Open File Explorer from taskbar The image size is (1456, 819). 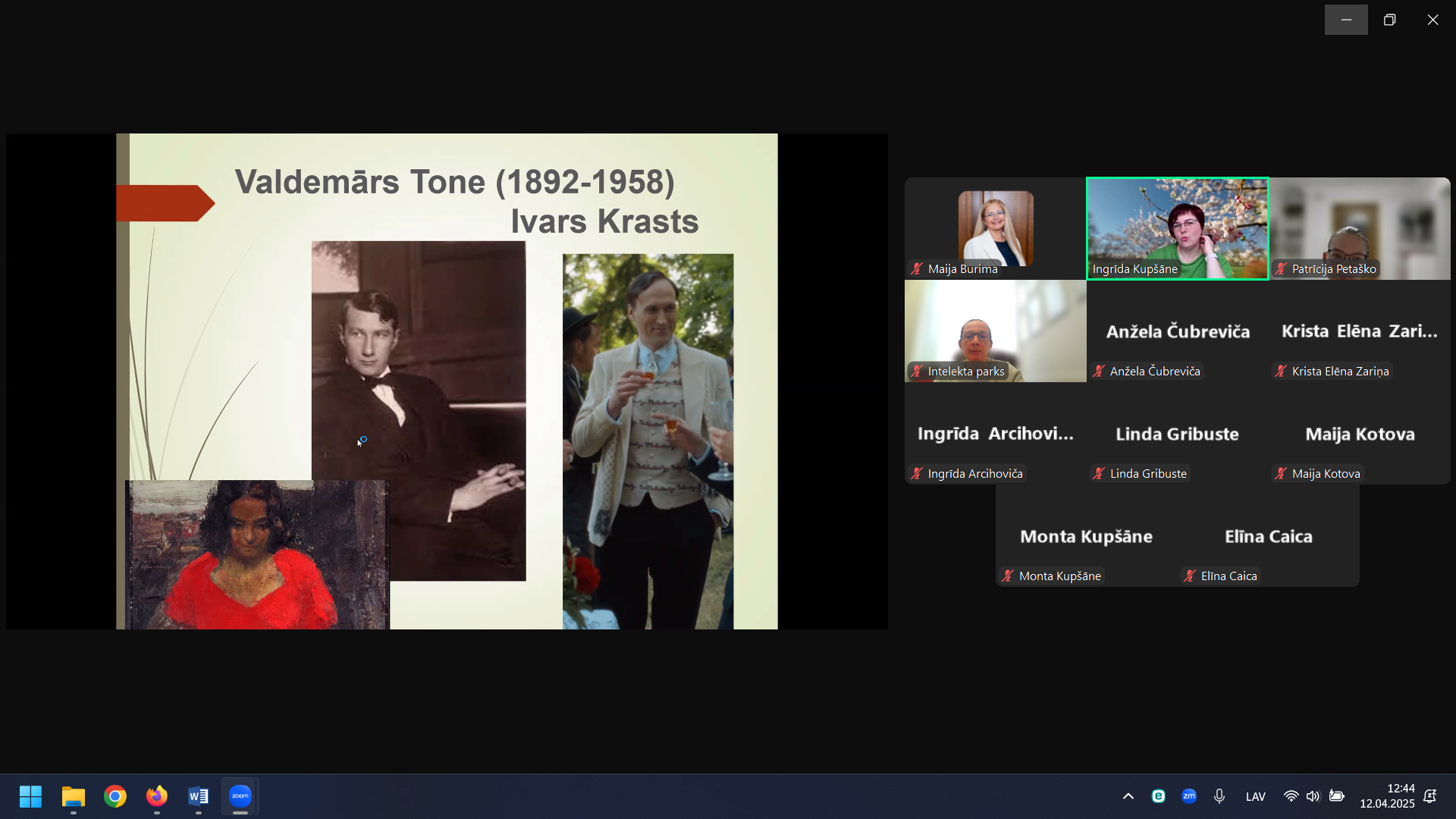pos(74,796)
